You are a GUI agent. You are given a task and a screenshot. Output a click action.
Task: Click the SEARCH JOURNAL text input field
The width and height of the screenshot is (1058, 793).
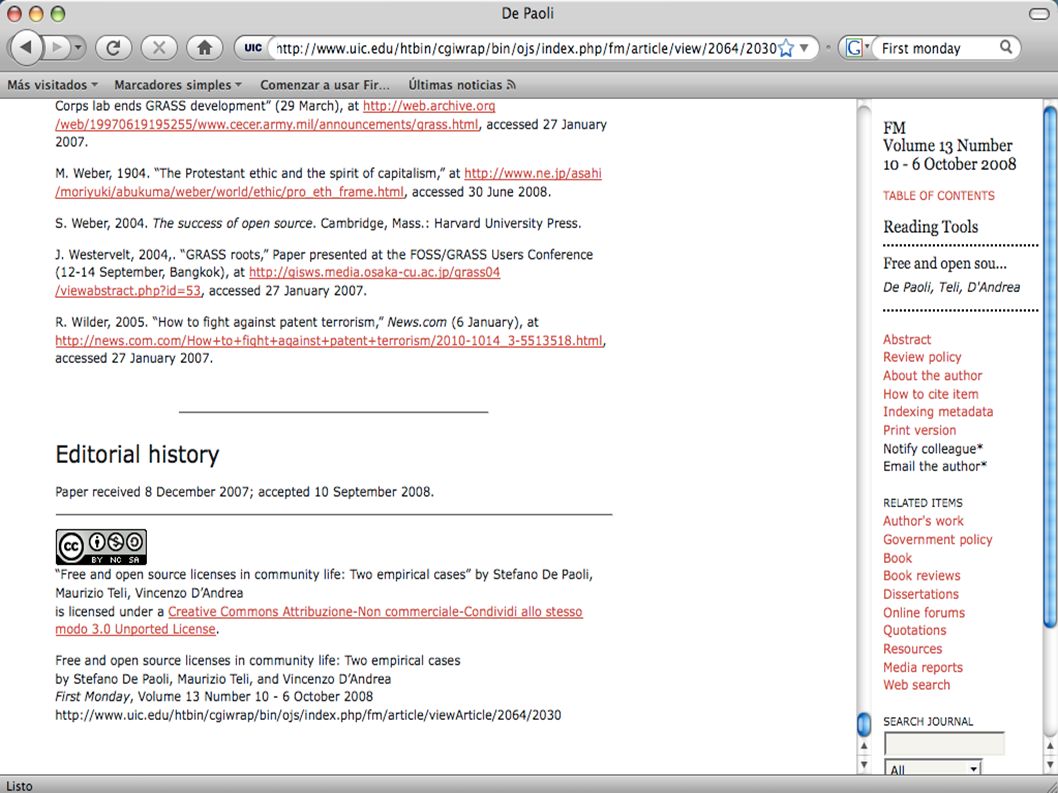point(944,744)
